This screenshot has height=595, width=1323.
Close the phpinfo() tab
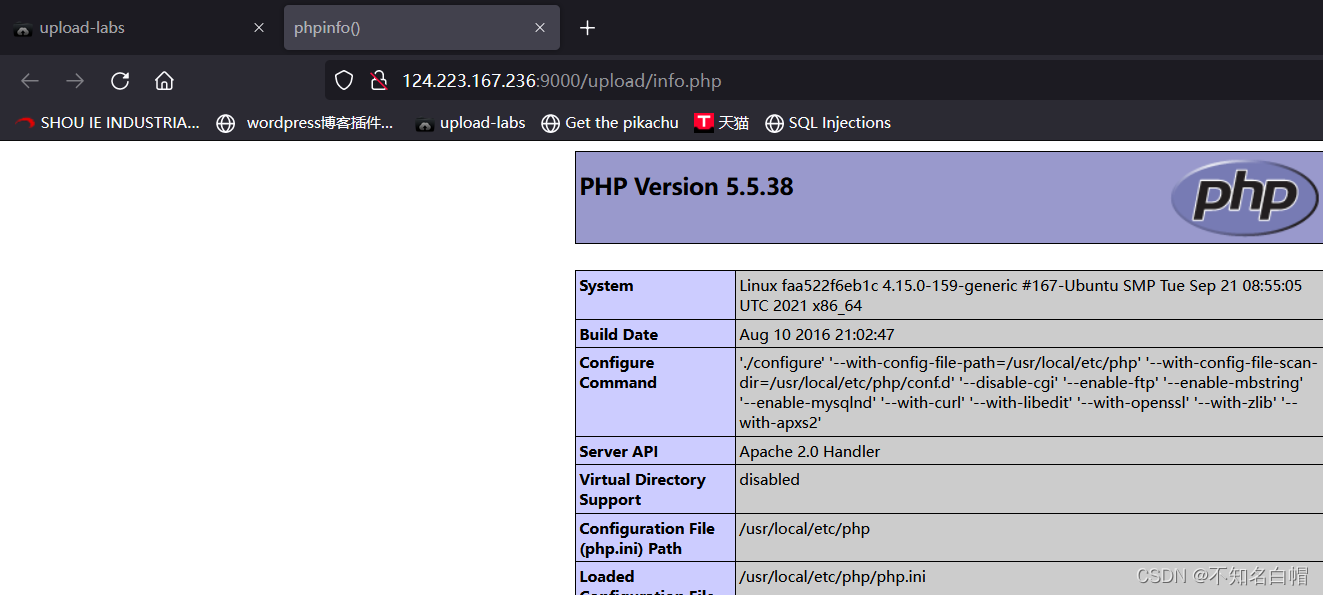click(x=540, y=27)
